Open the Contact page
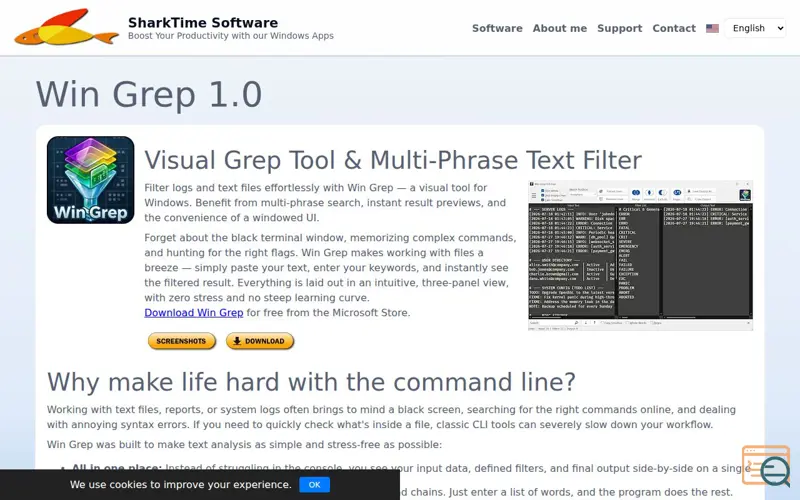Screen dimensions: 800x500 click(x=674, y=29)
